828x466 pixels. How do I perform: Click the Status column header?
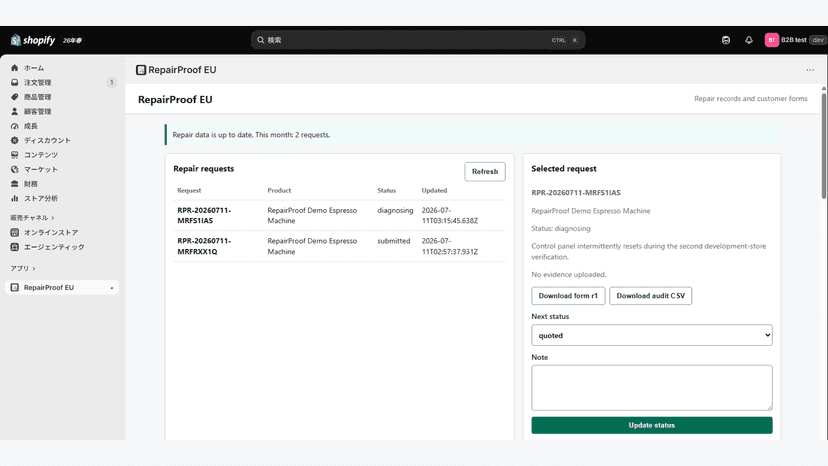click(387, 191)
